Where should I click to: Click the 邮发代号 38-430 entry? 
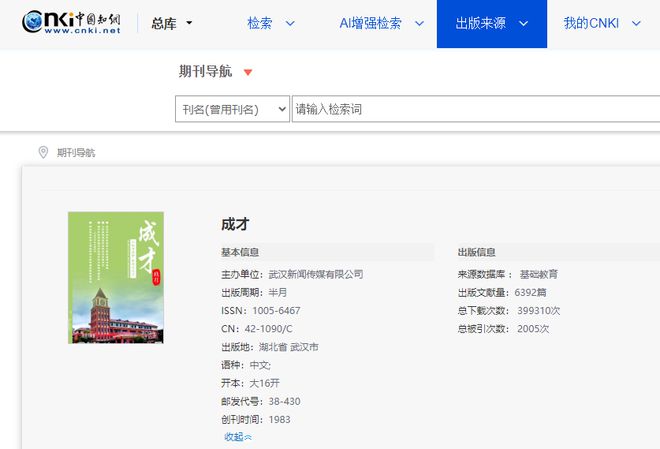(261, 401)
